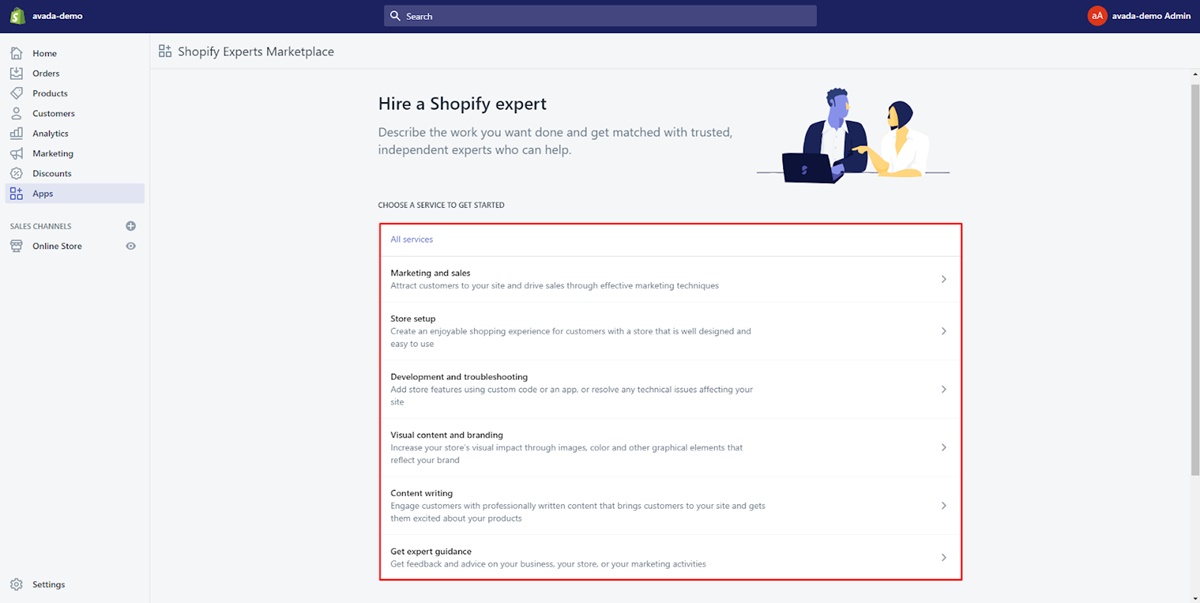Expand Development and troubleshooting chevron
1200x603 pixels.
coord(944,389)
